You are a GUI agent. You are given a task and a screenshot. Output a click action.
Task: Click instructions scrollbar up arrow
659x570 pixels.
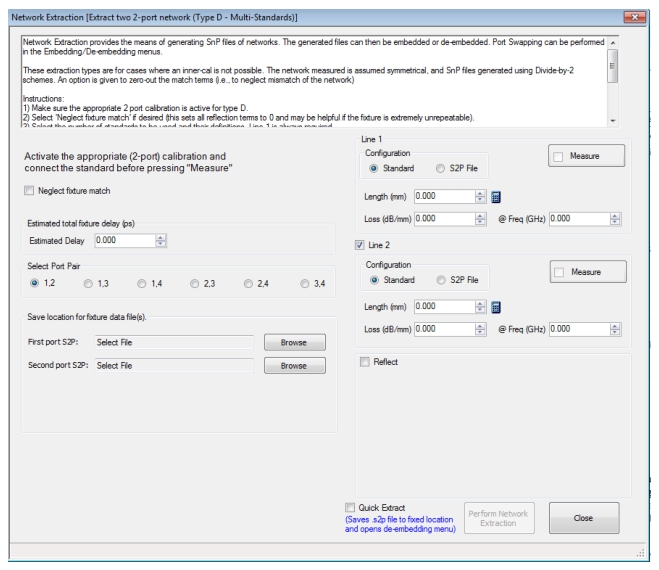(x=613, y=42)
